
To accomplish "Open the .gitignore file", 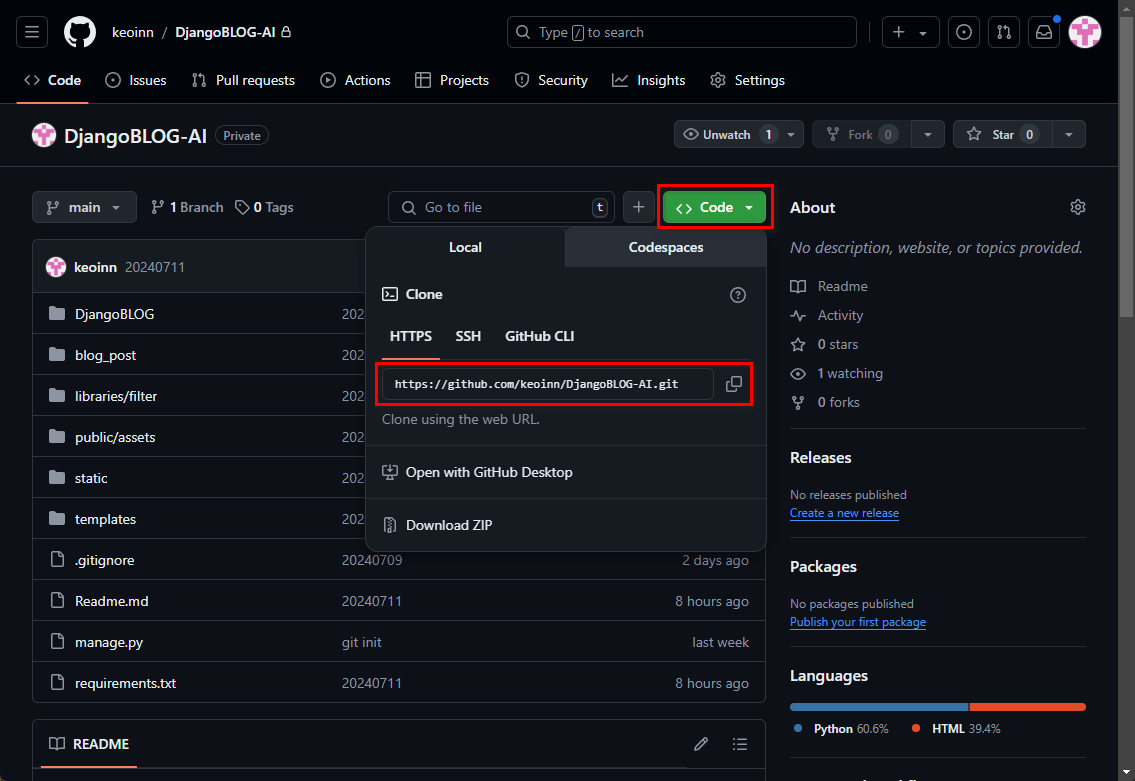I will 104,560.
